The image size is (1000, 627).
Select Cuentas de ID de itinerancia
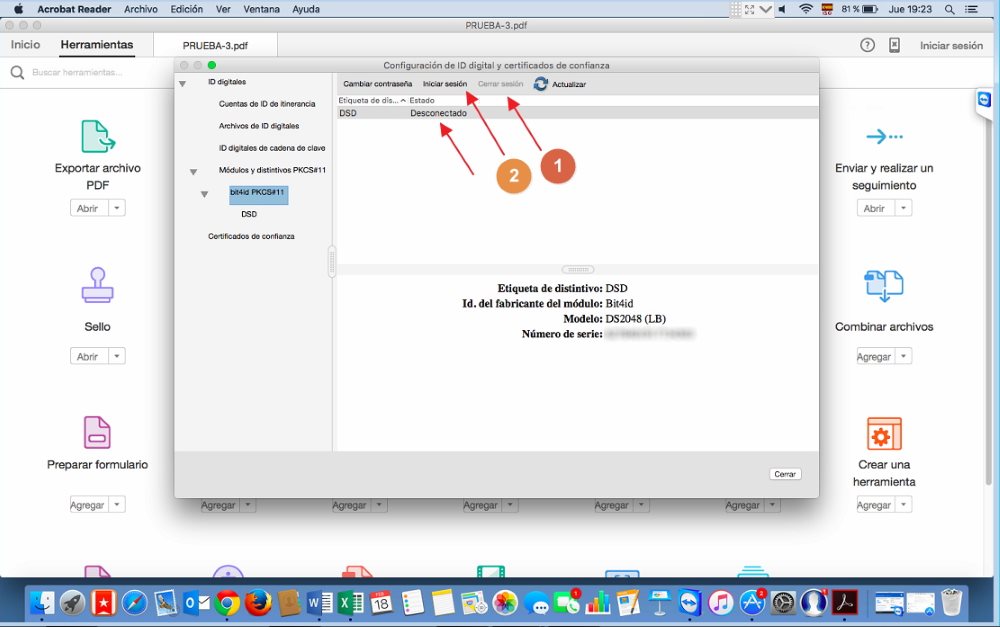(x=267, y=103)
